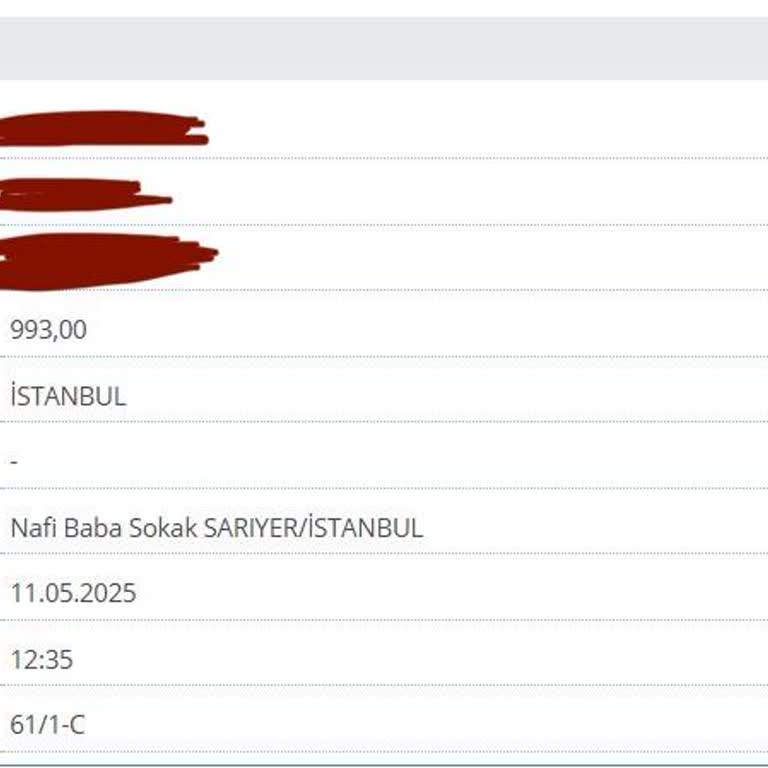Click the word Baba in the address
The image size is (768, 768).
pyautogui.click(x=93, y=528)
